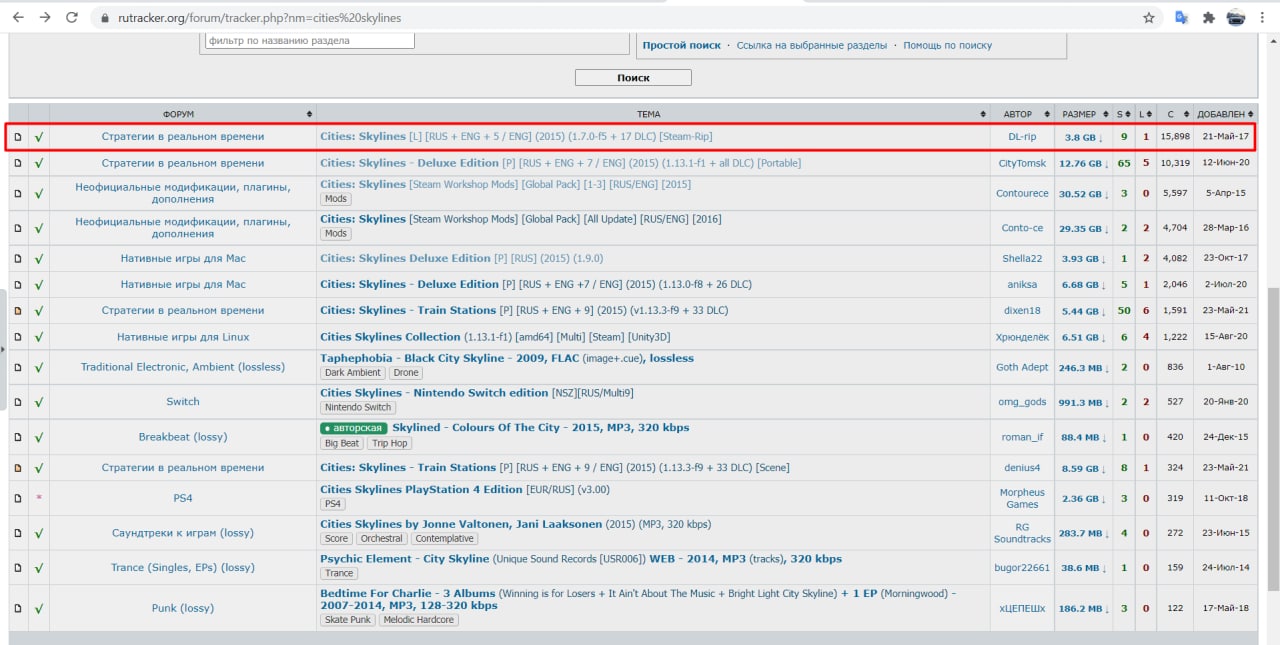Reload the rutracker page

click(x=72, y=18)
